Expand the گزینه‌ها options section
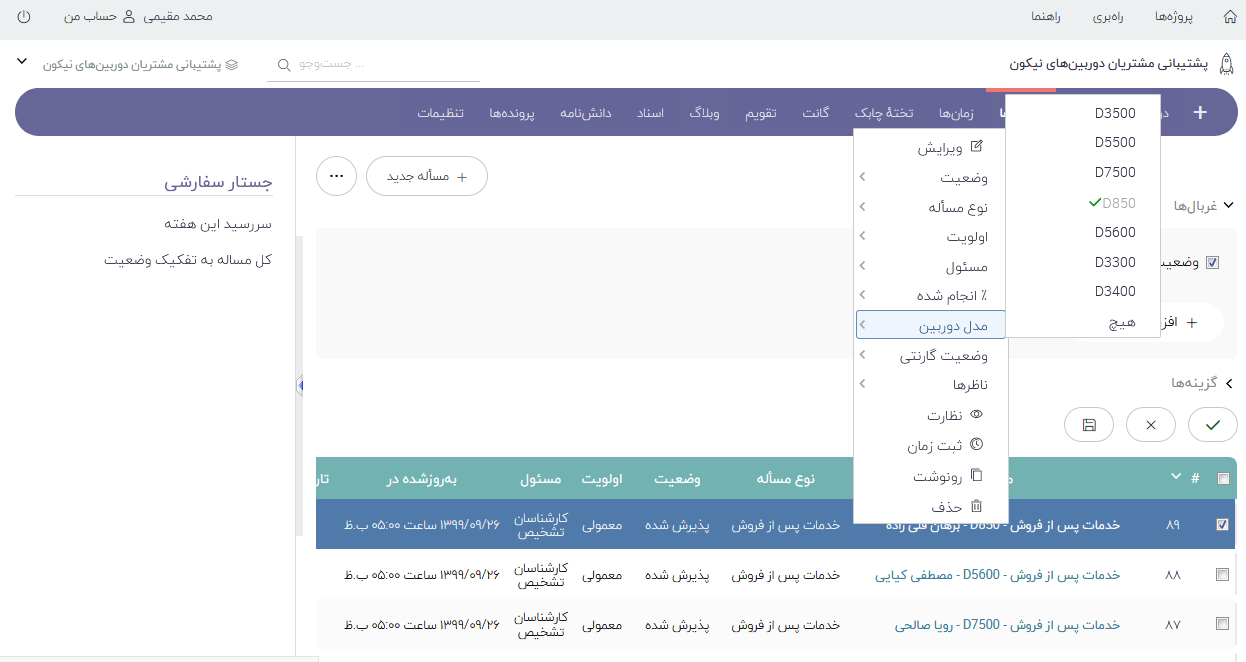This screenshot has width=1246, height=662. [1203, 383]
